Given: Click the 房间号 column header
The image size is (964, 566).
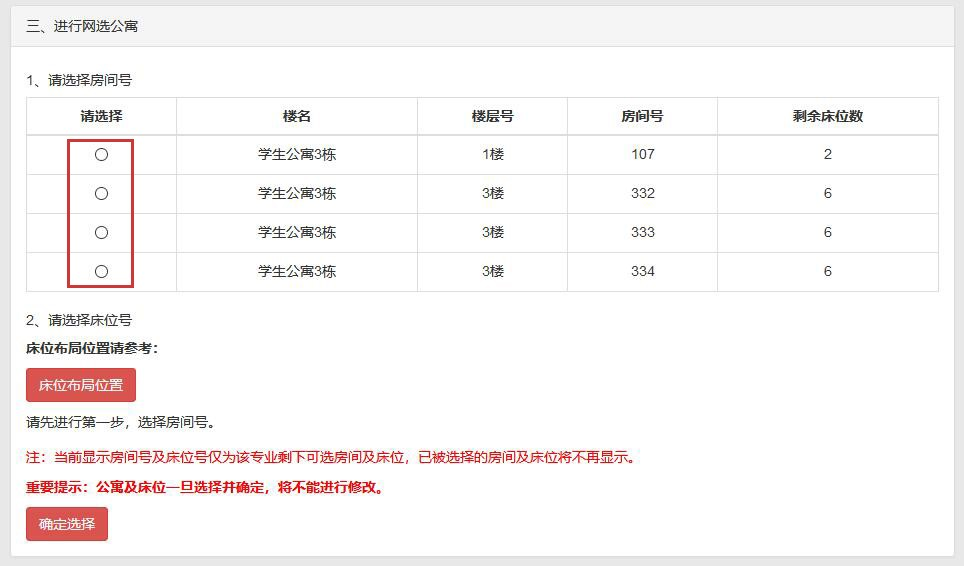Looking at the screenshot, I should [642, 116].
